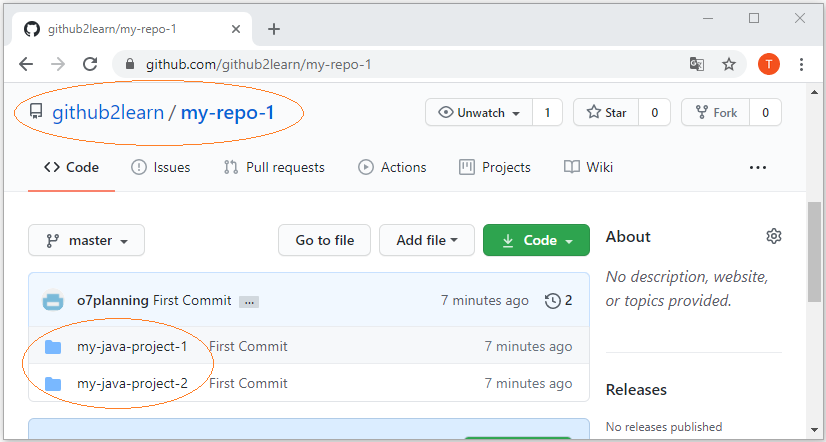826x442 pixels.
Task: Click the address bar URL
Action: coord(259,64)
